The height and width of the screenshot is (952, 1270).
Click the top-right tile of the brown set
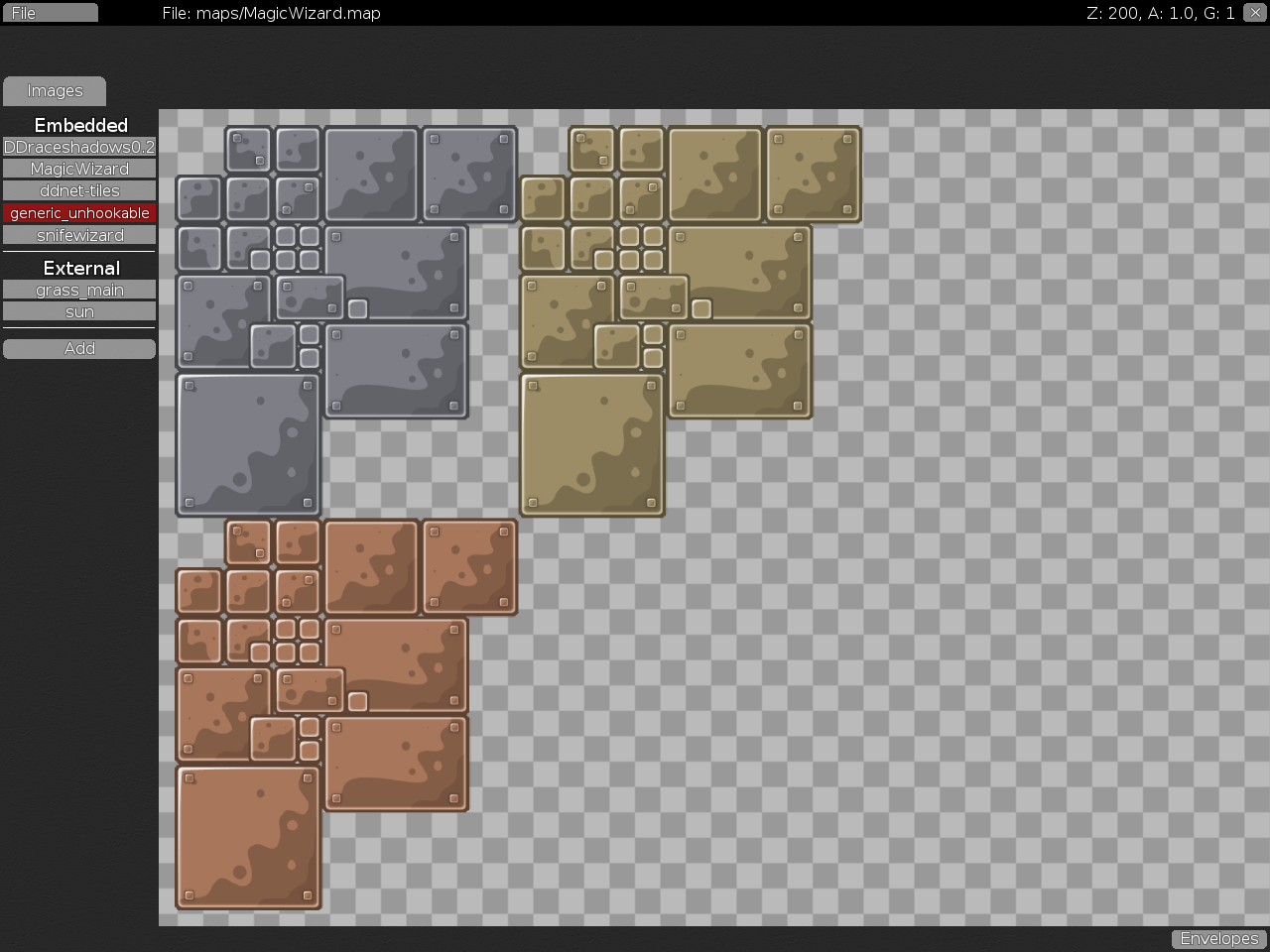pyautogui.click(x=469, y=567)
